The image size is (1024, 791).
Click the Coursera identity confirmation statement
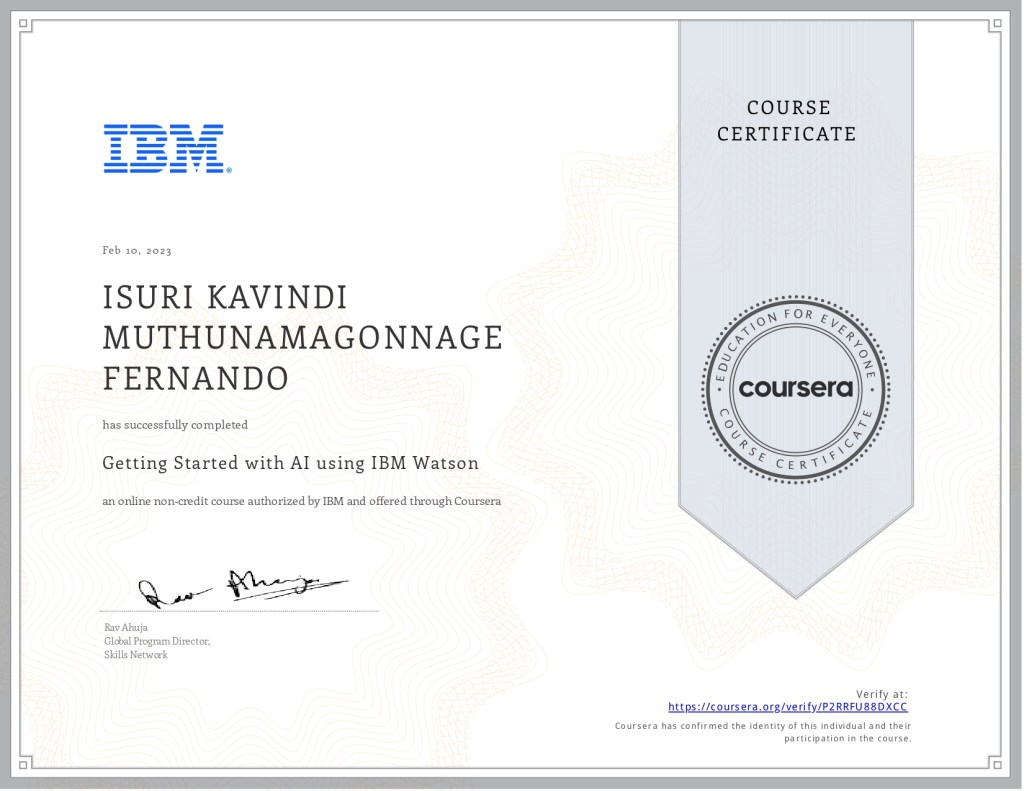(x=762, y=731)
